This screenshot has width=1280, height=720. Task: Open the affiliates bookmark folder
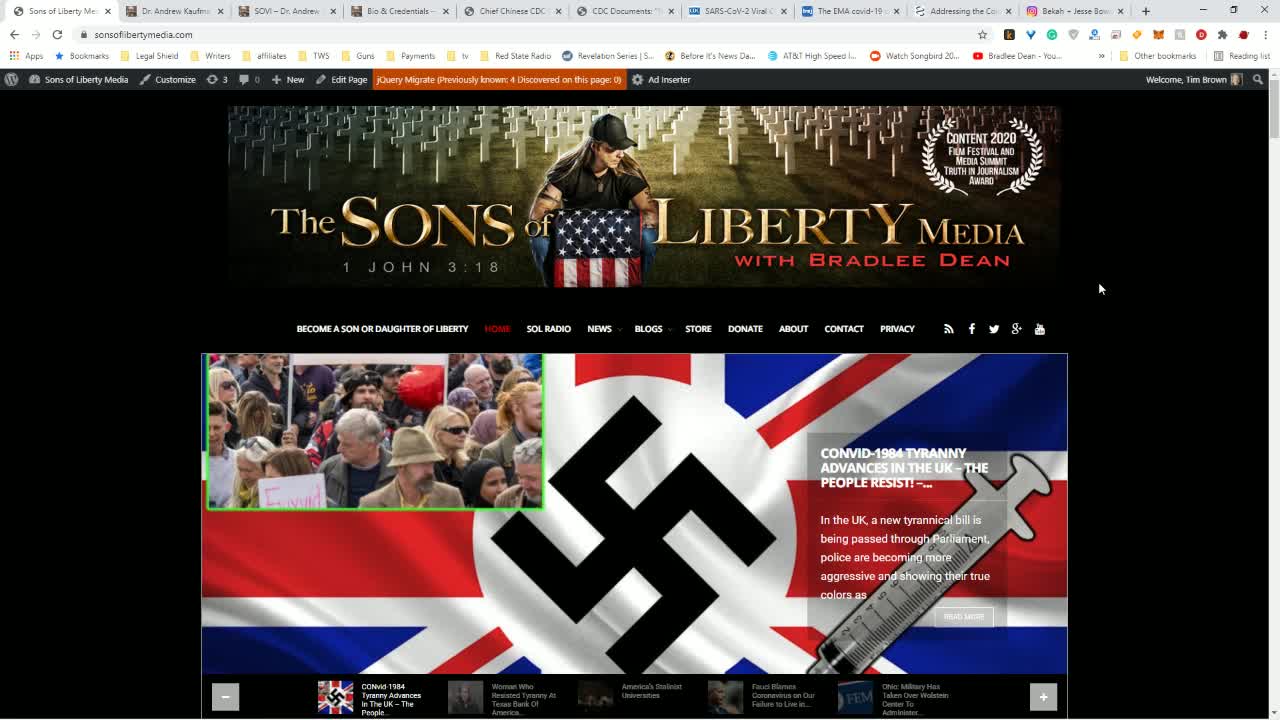(x=264, y=56)
